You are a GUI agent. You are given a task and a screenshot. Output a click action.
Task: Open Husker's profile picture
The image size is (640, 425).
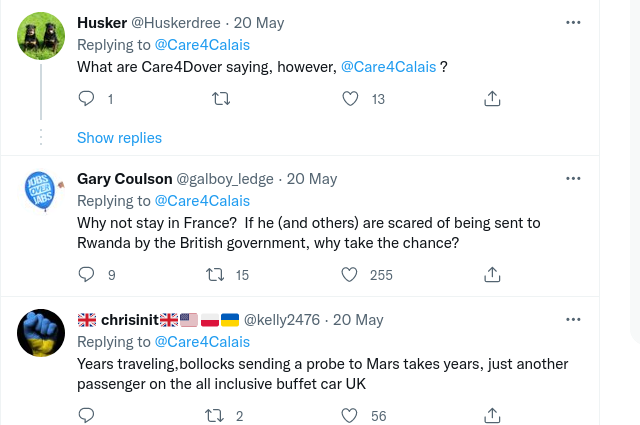[x=42, y=39]
